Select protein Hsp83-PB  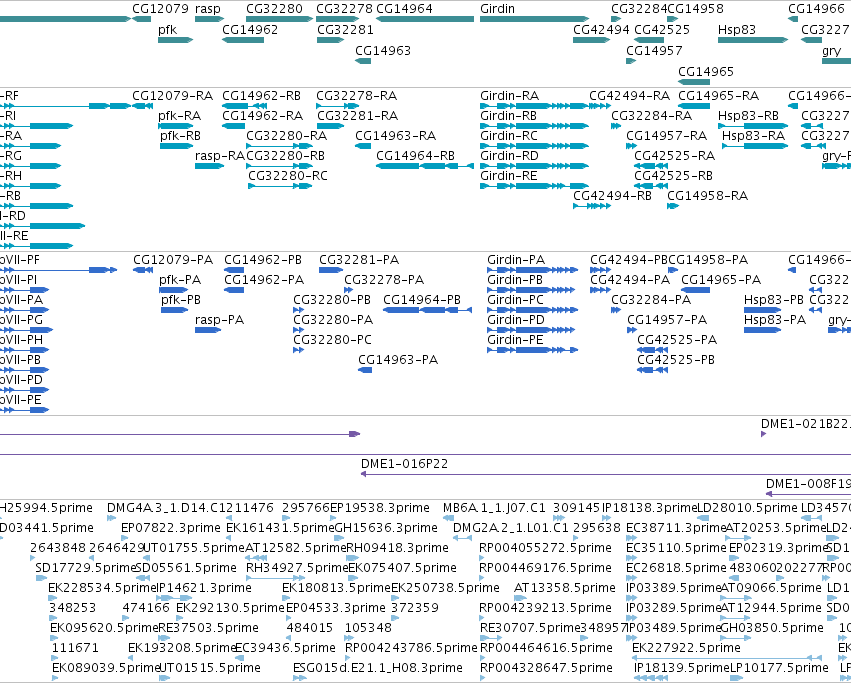tap(763, 310)
